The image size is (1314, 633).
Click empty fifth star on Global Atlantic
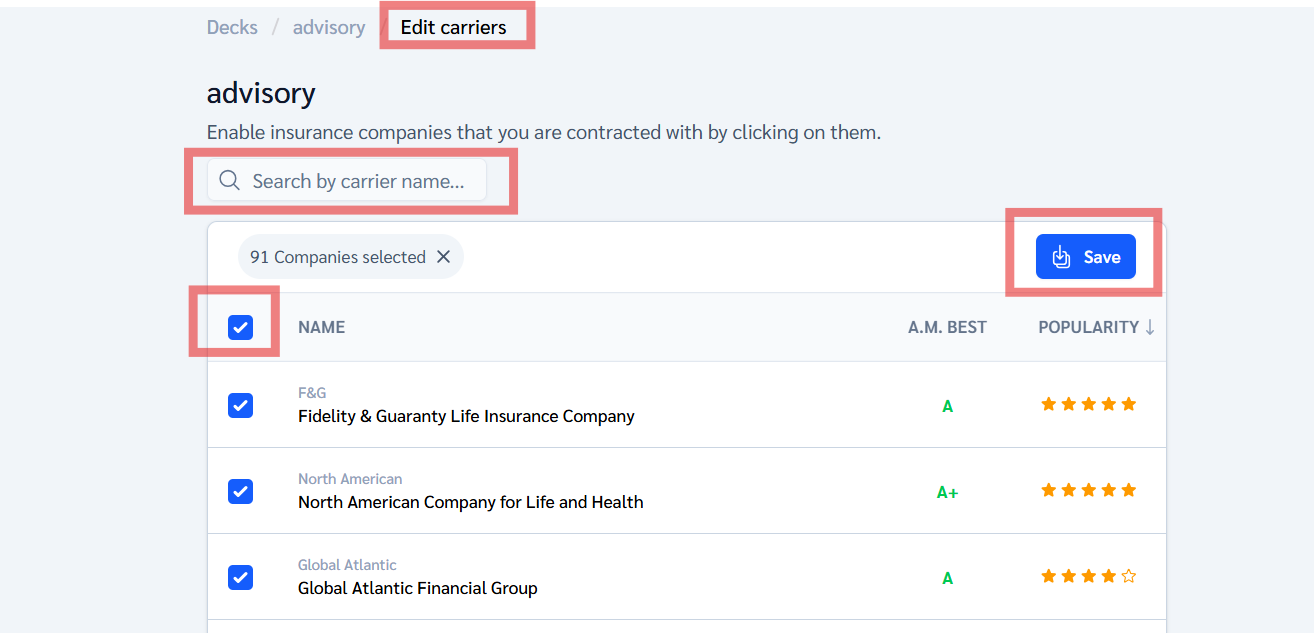click(1129, 577)
